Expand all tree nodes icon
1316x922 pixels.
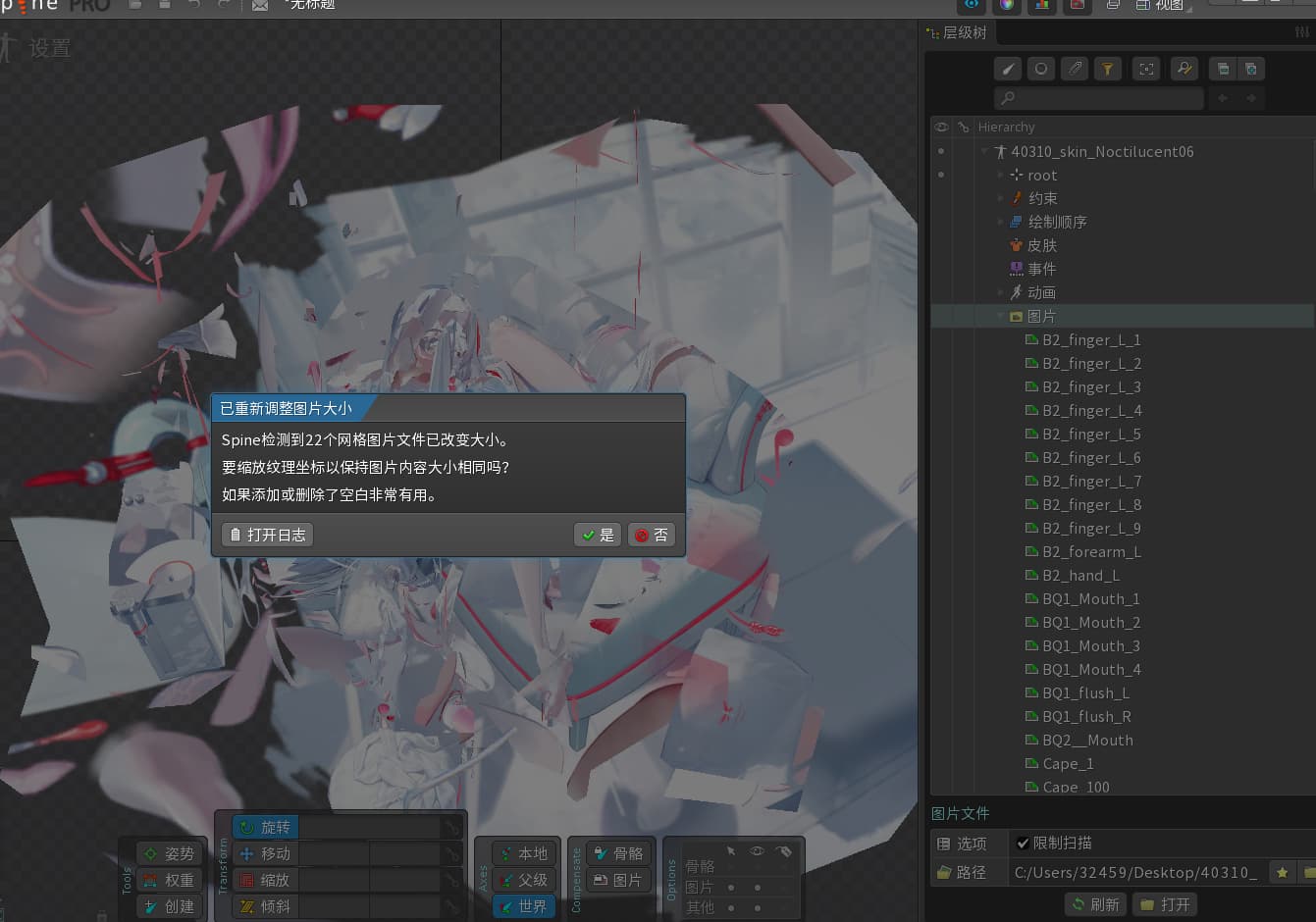pyautogui.click(x=1251, y=69)
